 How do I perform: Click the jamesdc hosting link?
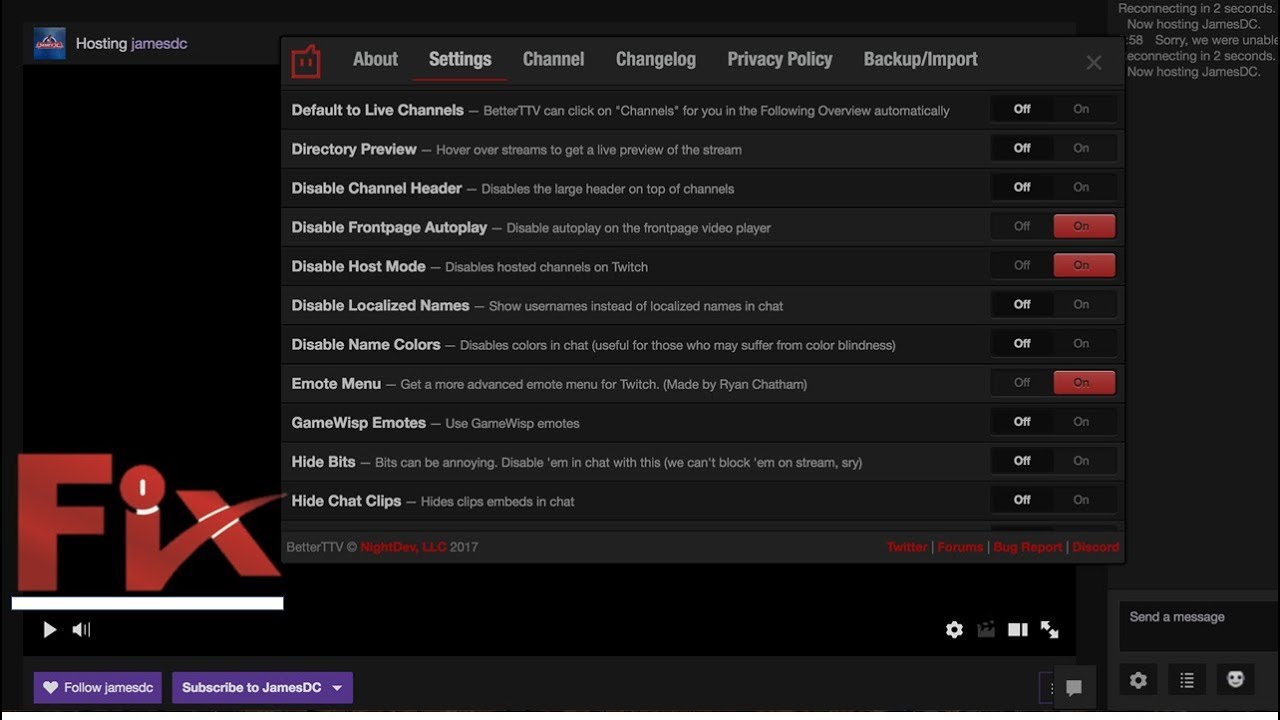tap(159, 44)
